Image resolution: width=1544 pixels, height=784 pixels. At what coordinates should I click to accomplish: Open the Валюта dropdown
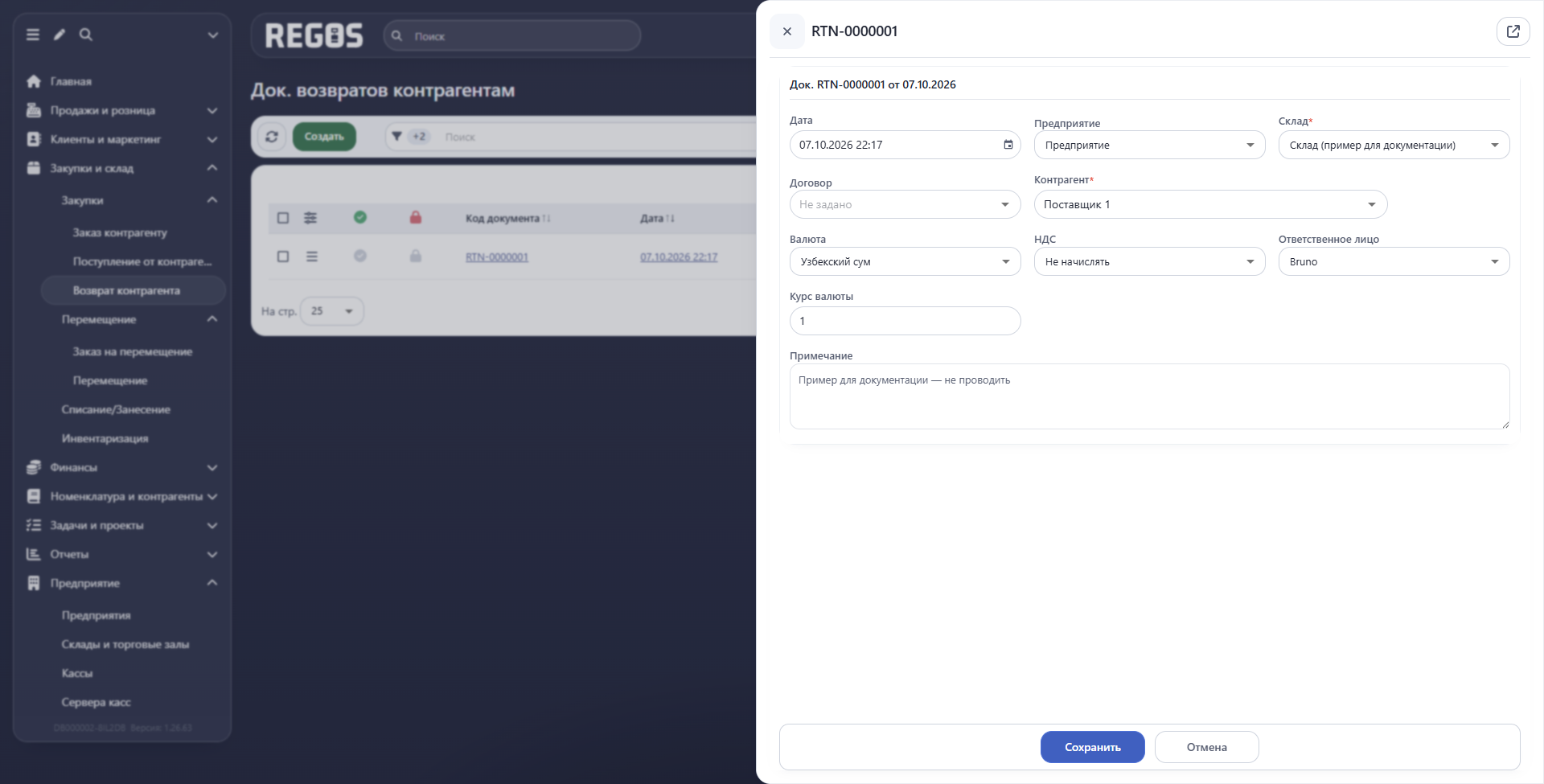[905, 261]
